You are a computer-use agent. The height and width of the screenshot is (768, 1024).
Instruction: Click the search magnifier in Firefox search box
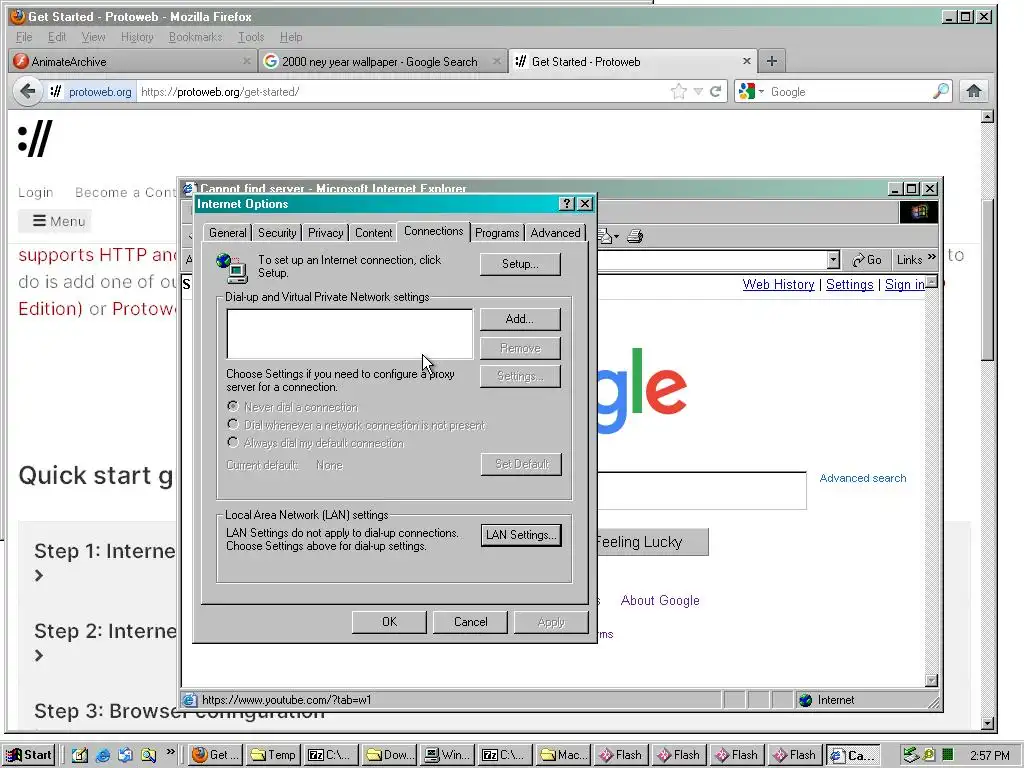pos(940,91)
